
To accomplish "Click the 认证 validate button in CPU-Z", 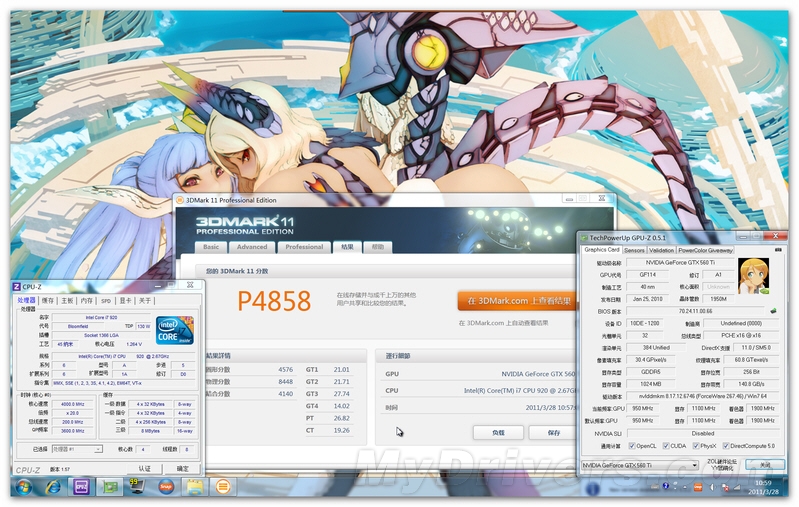I will (x=144, y=468).
